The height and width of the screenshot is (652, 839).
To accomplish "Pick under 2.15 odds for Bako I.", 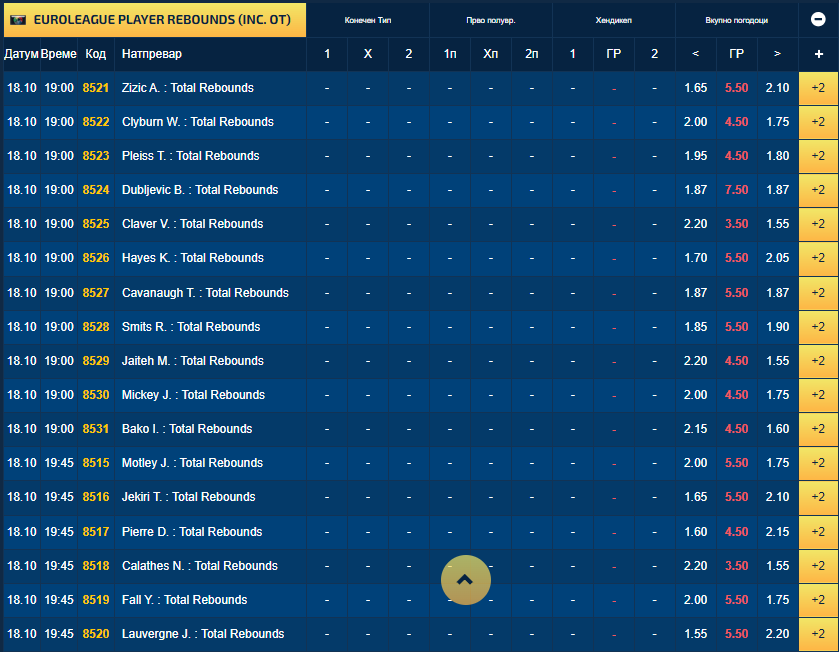I will pyautogui.click(x=696, y=429).
